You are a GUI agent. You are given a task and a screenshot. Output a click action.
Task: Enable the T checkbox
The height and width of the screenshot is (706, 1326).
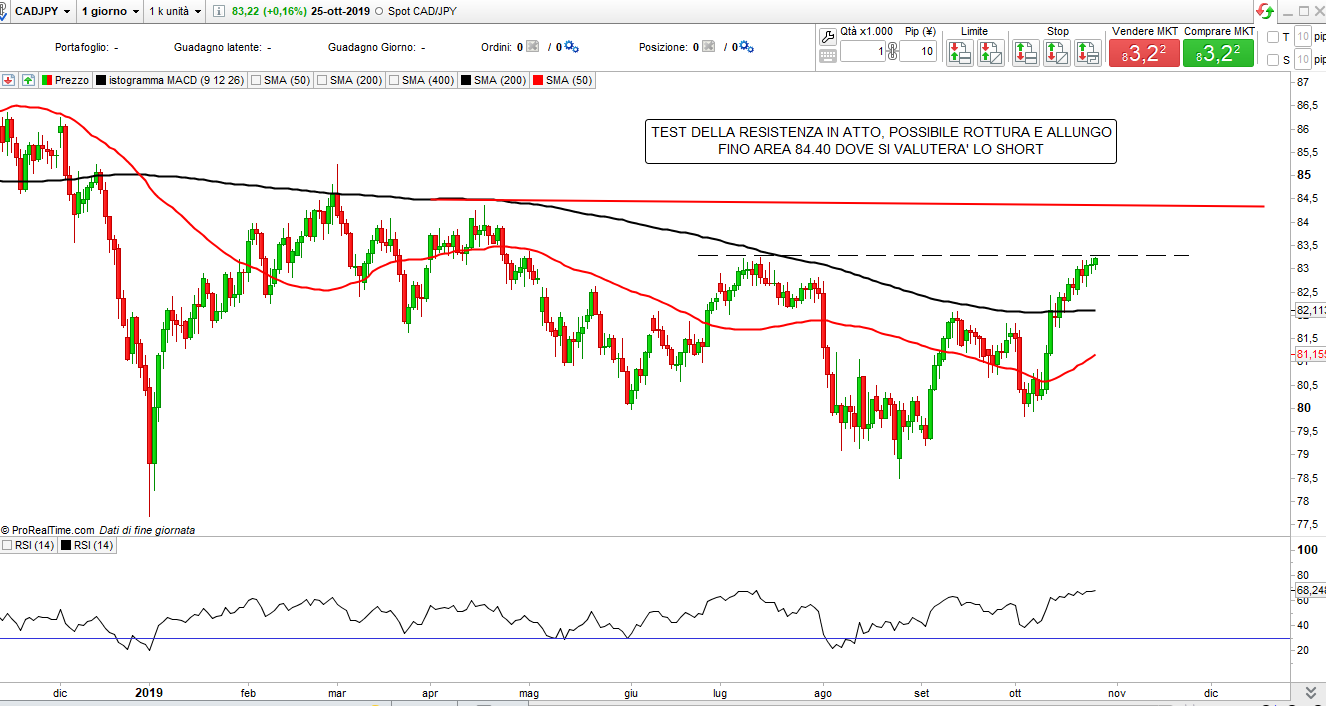1272,37
